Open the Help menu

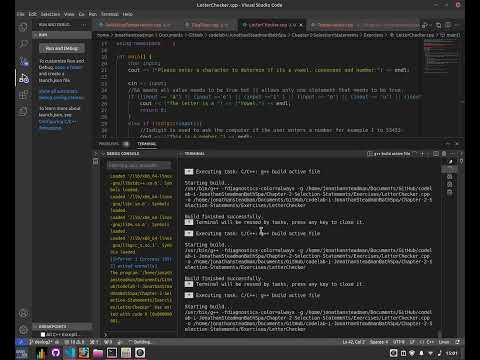(x=127, y=14)
